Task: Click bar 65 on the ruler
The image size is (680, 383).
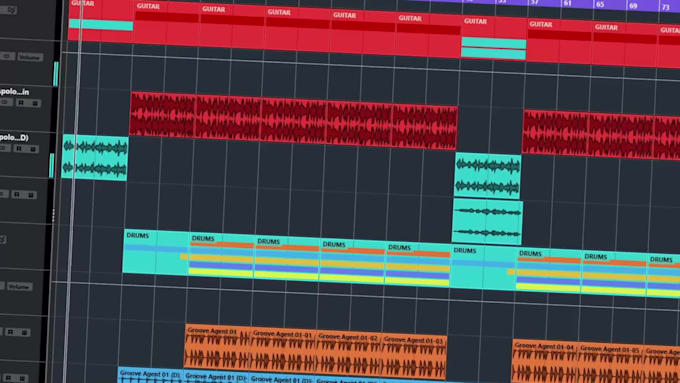Action: [x=600, y=4]
